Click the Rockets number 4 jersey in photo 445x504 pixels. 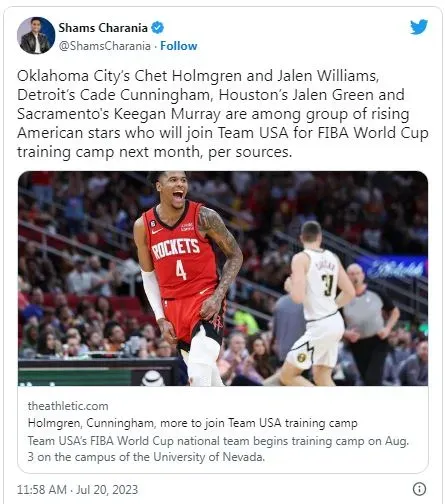click(x=180, y=257)
